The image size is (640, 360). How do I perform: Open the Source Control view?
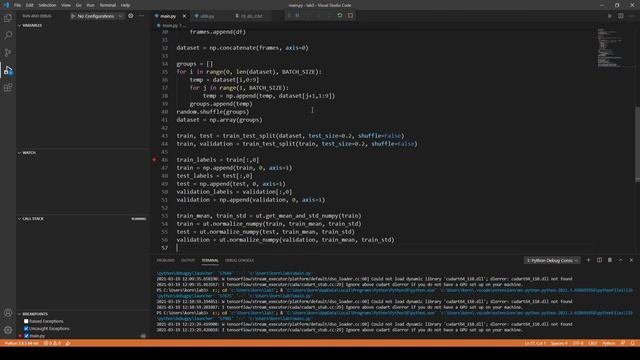click(x=8, y=53)
